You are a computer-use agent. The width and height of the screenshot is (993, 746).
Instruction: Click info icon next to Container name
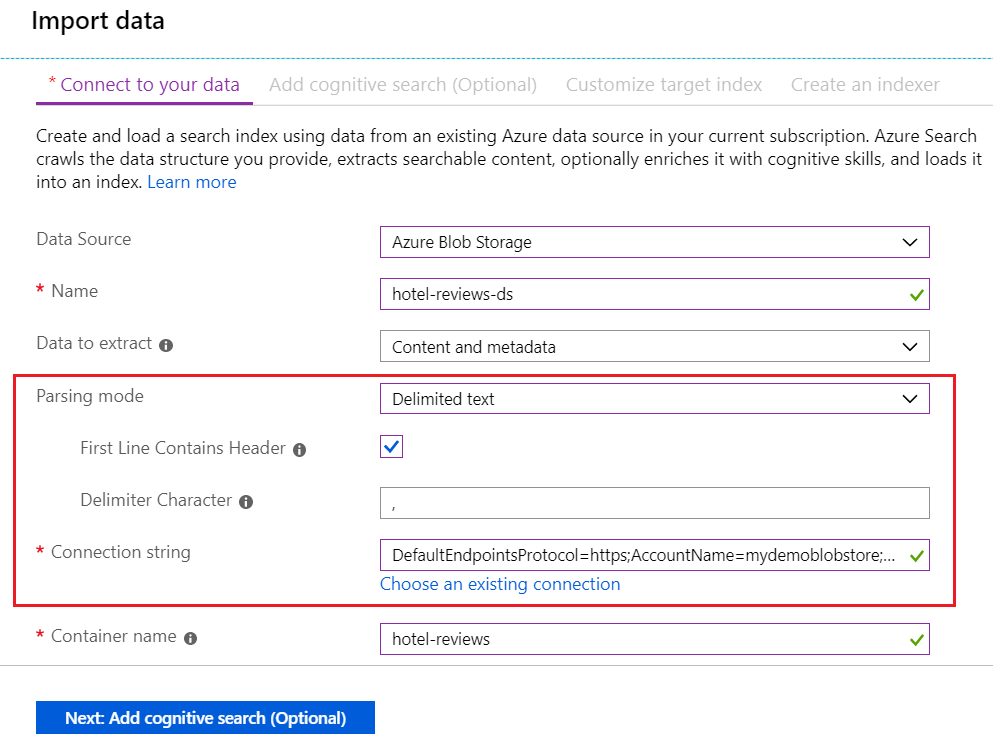point(190,638)
